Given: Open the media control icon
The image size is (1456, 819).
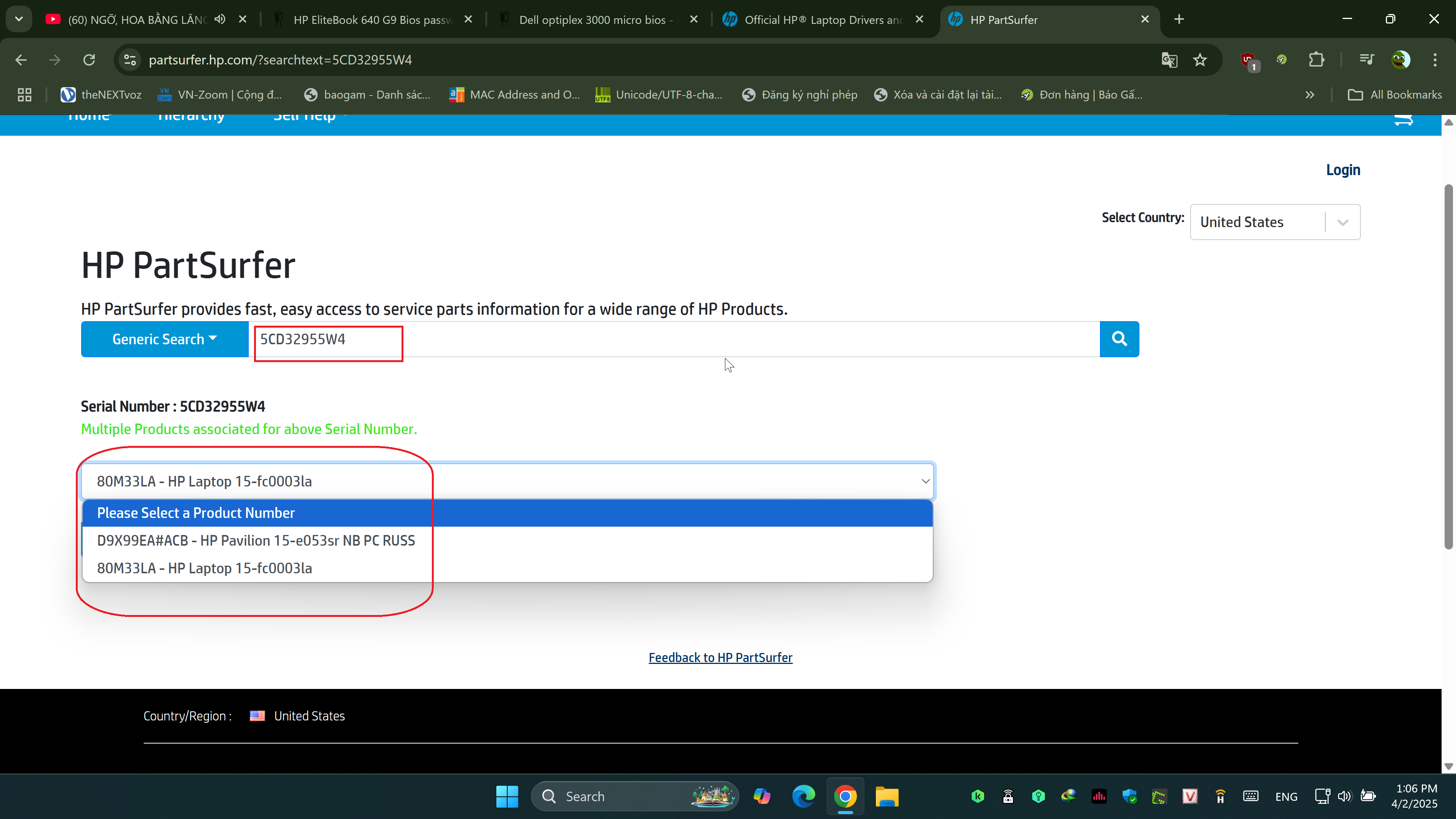Looking at the screenshot, I should (x=1366, y=60).
